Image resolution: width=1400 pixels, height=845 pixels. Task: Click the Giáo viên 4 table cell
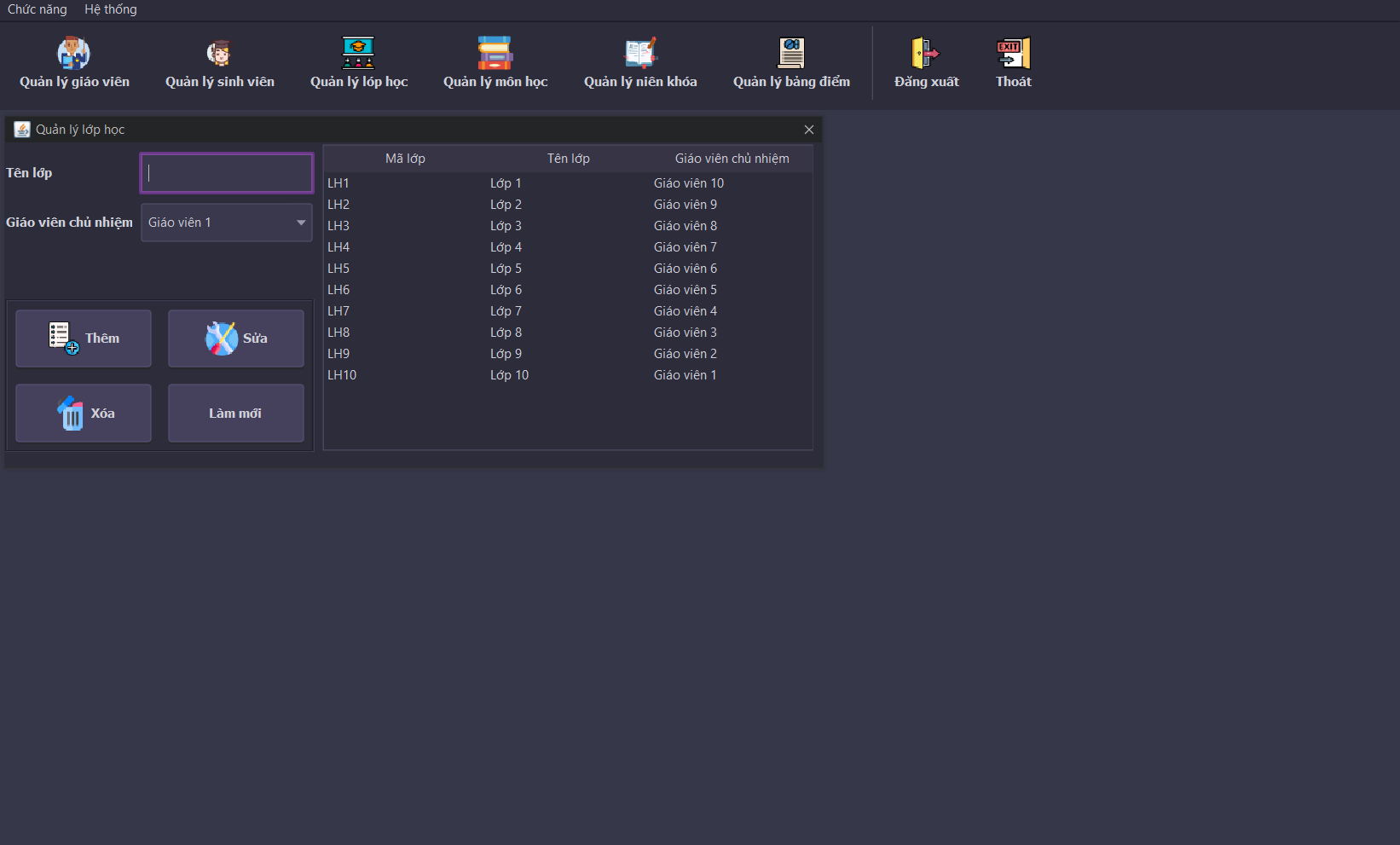(732, 311)
